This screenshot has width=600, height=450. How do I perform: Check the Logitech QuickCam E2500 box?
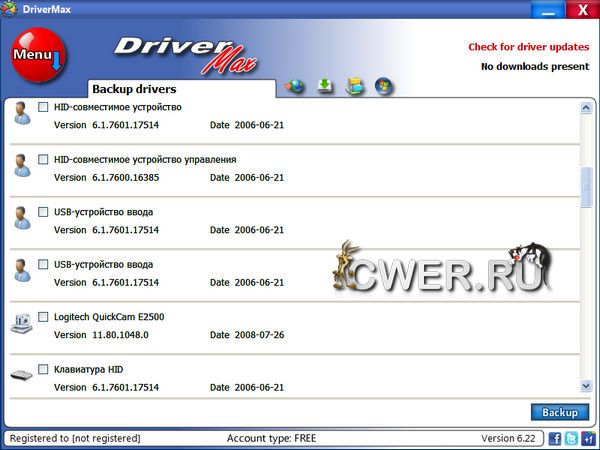tap(43, 316)
